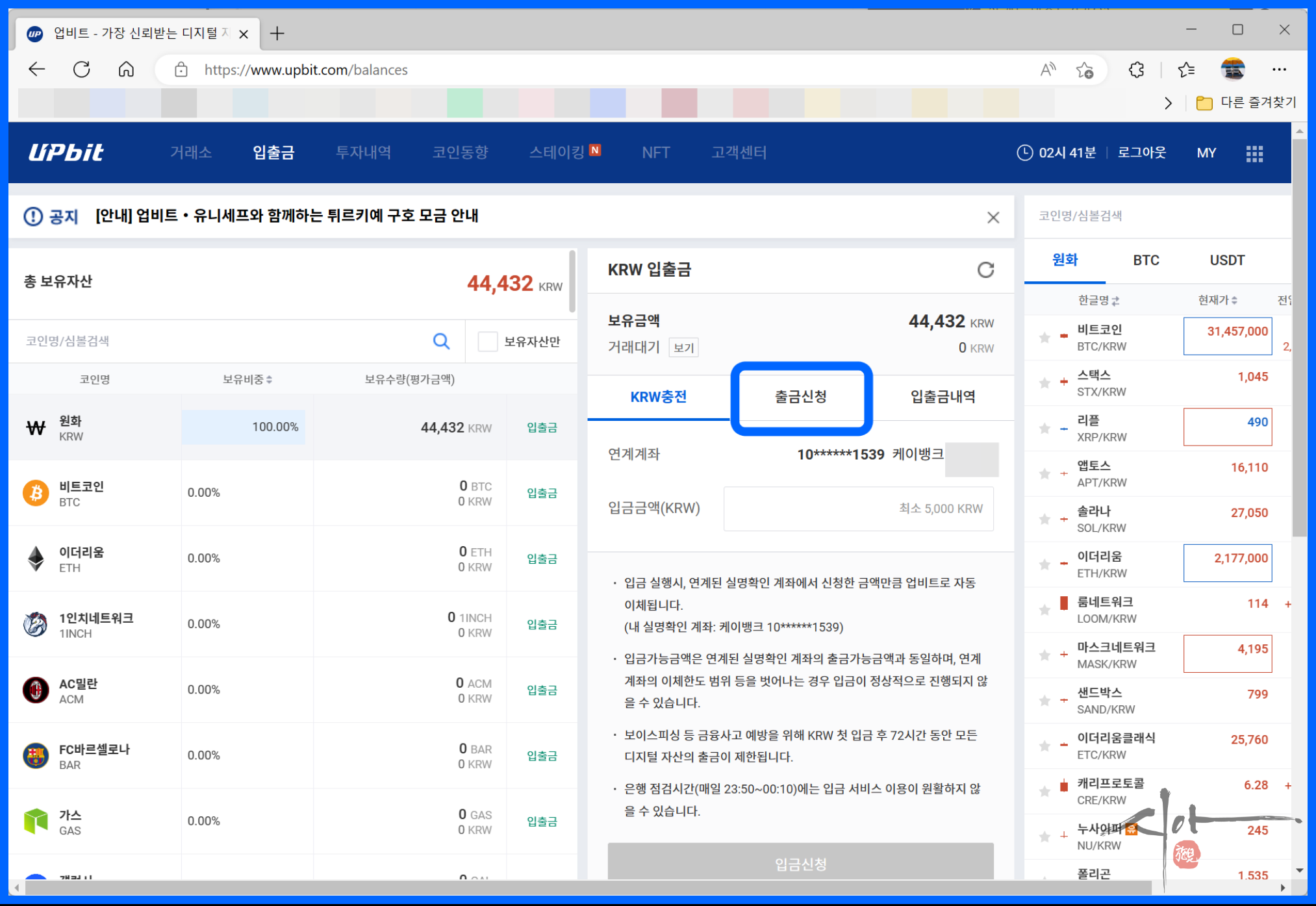Viewport: 1316px width, 906px height.
Task: Favorite 비트코인 with its star icon
Action: tap(1044, 338)
